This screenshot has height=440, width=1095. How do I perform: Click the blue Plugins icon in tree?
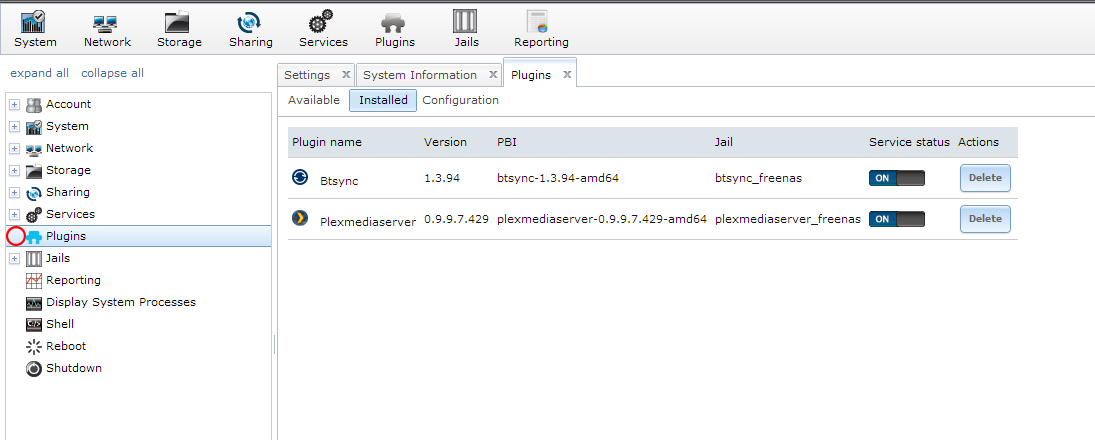pyautogui.click(x=34, y=237)
